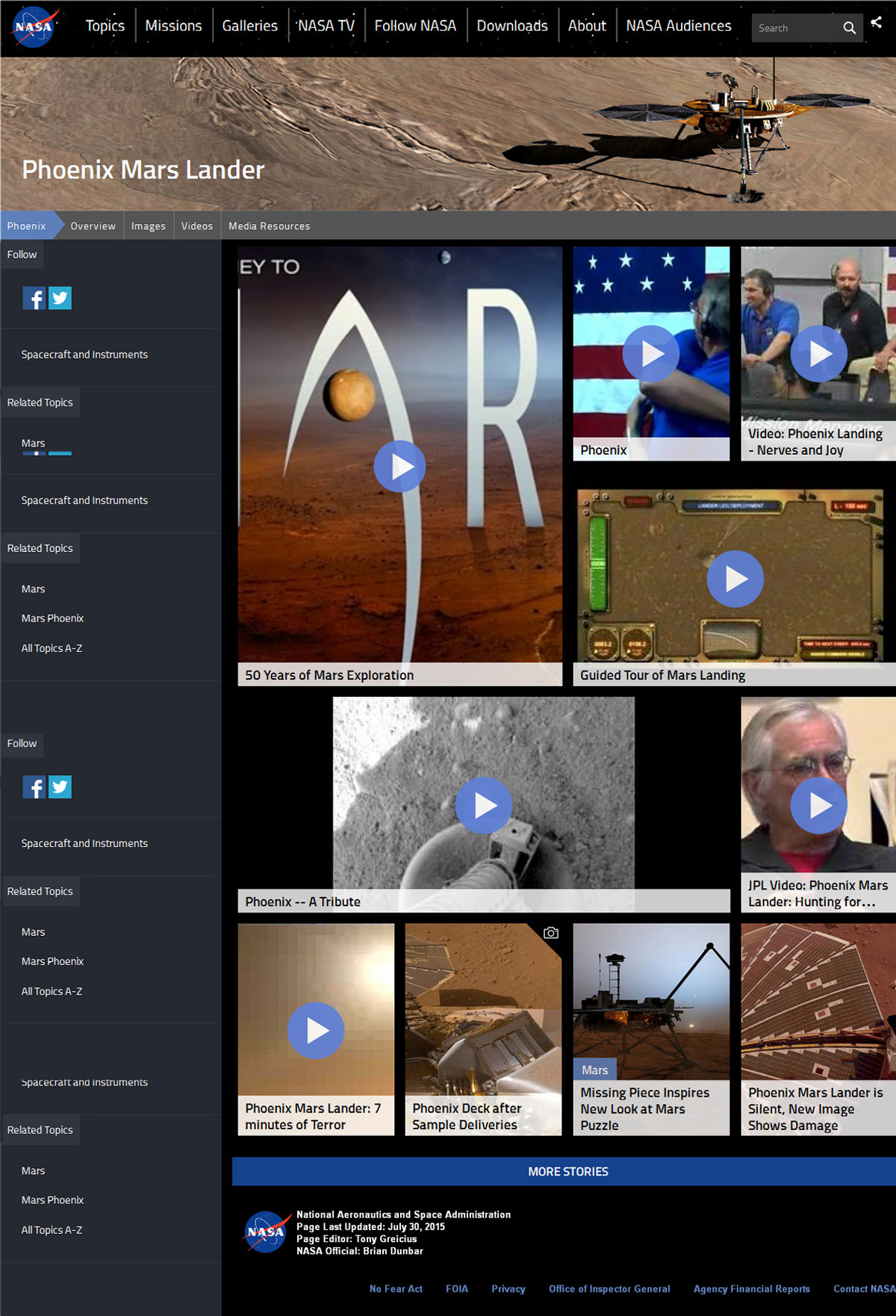Play the JPL Video Hunting for video

819,805
